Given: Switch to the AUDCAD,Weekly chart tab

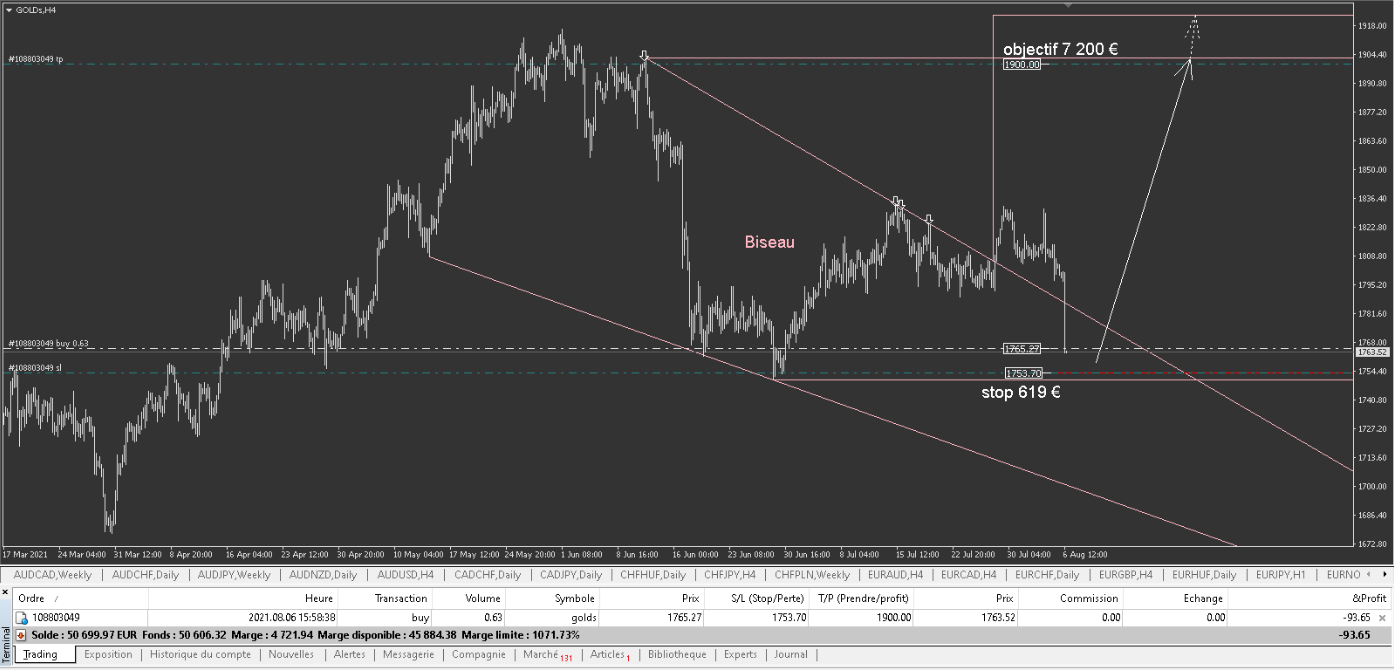Looking at the screenshot, I should pos(53,575).
